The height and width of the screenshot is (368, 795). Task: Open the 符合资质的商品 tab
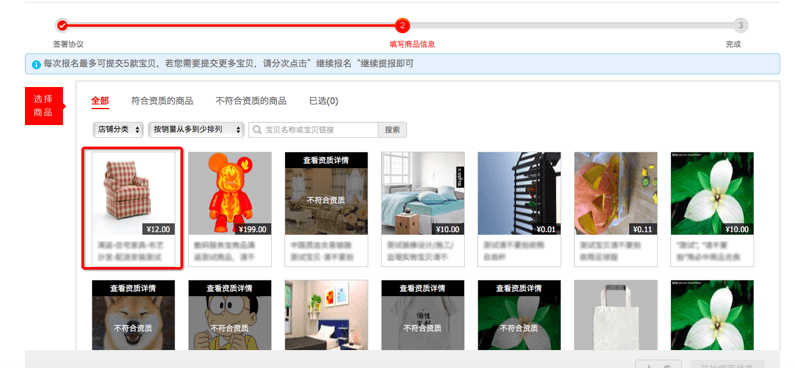(162, 101)
